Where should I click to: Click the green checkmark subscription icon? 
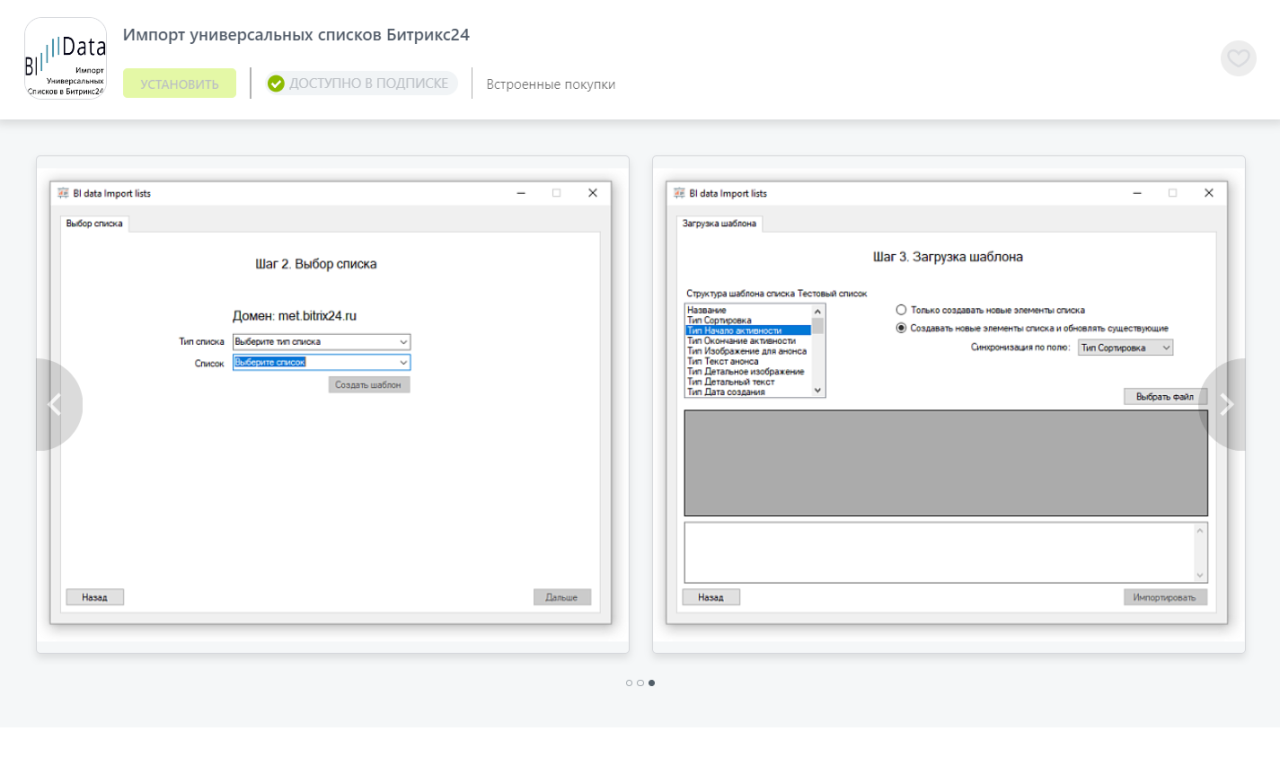point(276,83)
